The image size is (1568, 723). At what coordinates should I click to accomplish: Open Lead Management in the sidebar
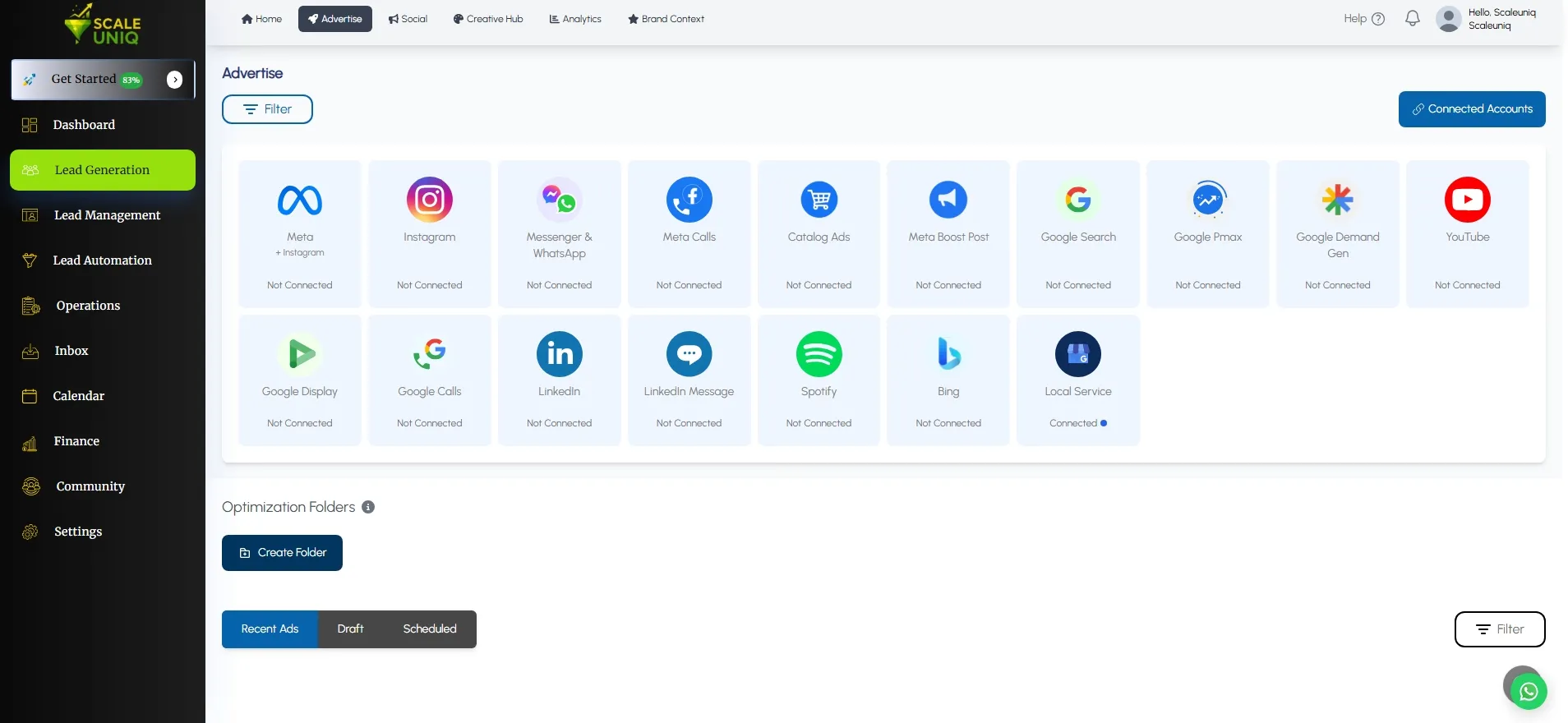pos(103,215)
